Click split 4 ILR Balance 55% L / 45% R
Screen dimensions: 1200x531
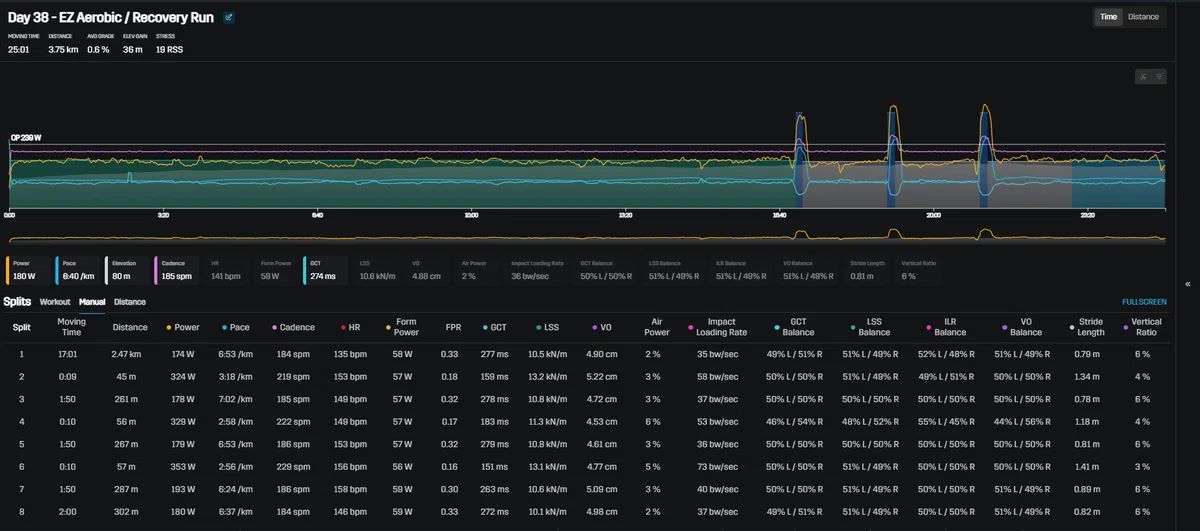[950, 422]
